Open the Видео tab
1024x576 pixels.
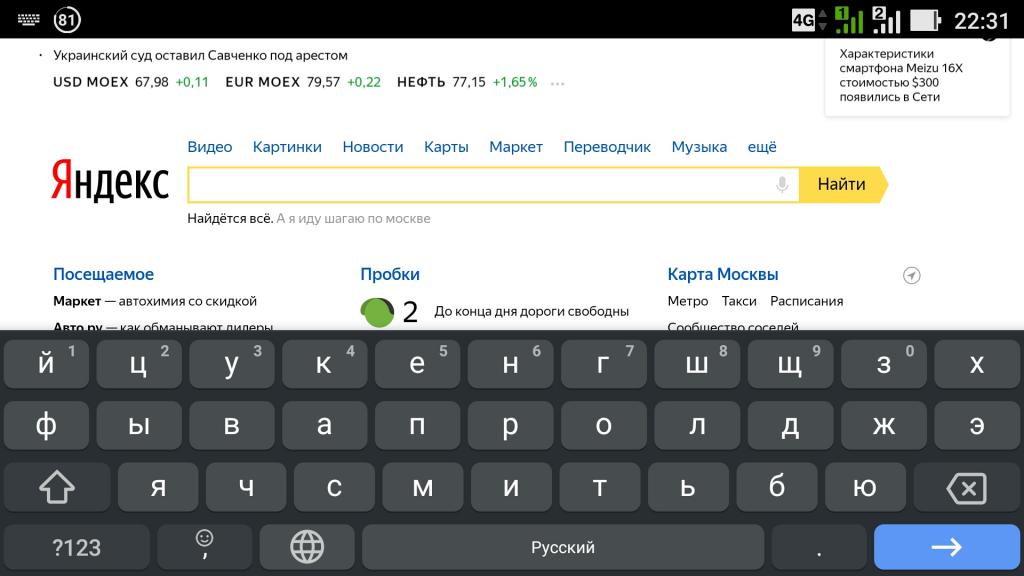pyautogui.click(x=210, y=147)
